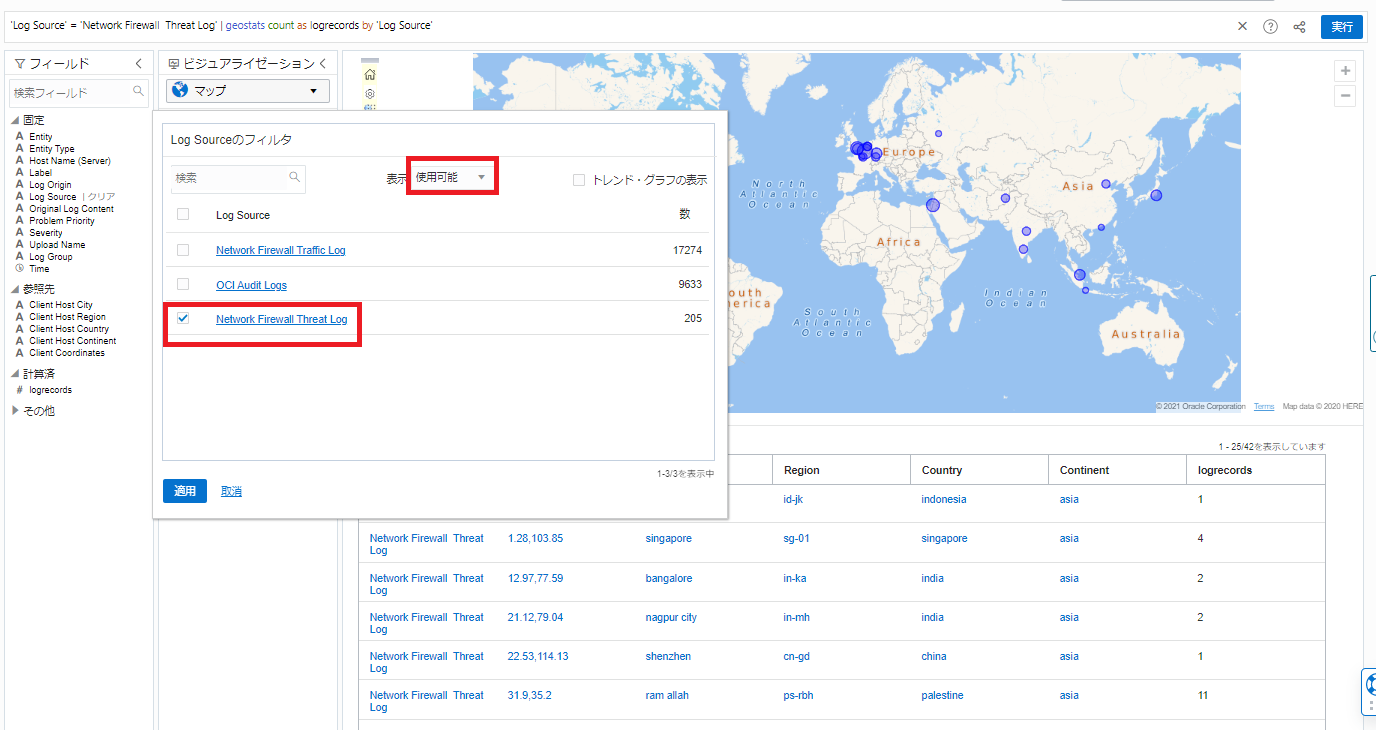Click the share icon in query bar
This screenshot has width=1376, height=730.
[1299, 27]
